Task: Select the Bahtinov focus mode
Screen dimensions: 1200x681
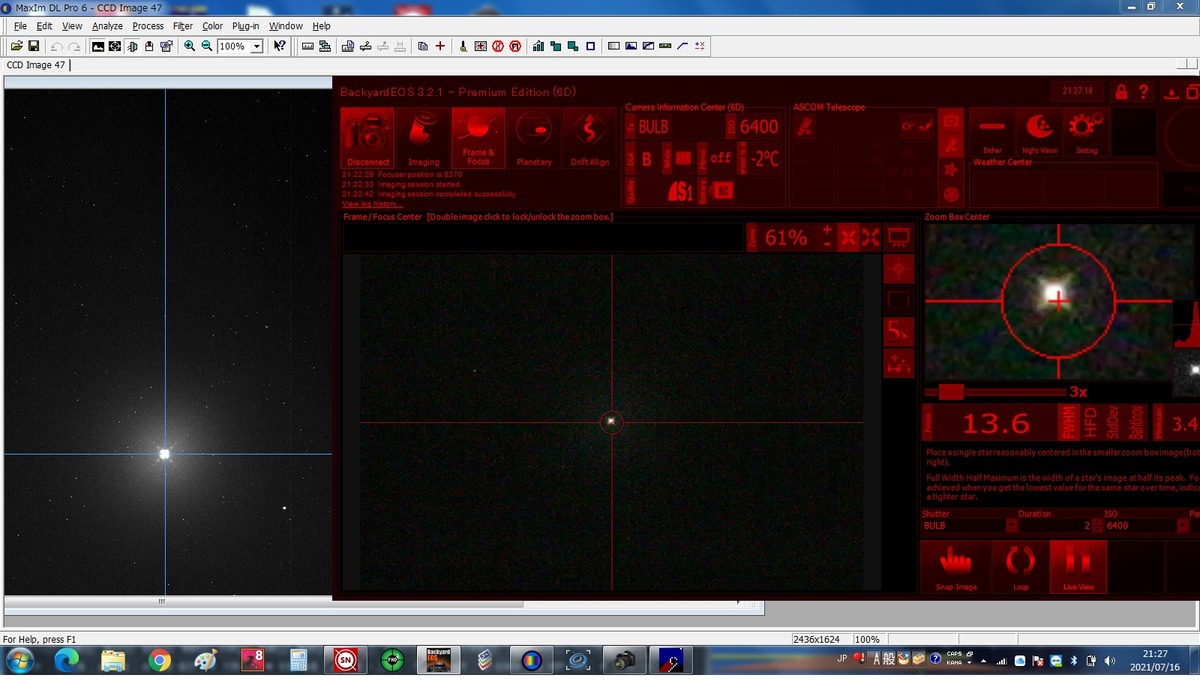Action: click(x=1136, y=423)
